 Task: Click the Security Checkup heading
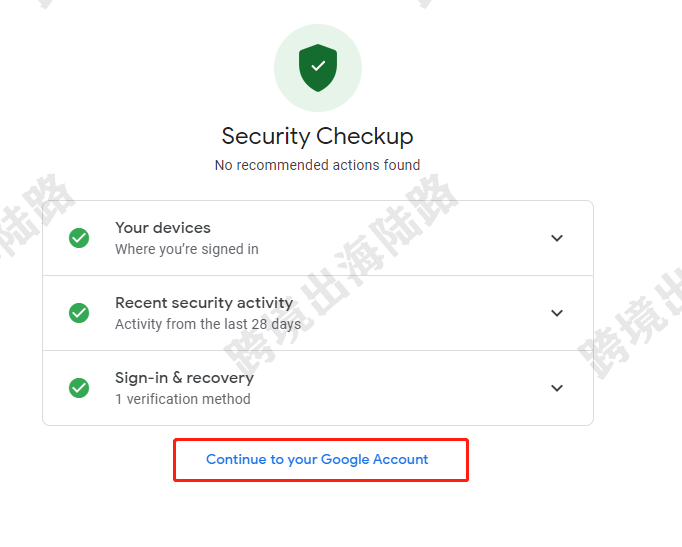318,137
